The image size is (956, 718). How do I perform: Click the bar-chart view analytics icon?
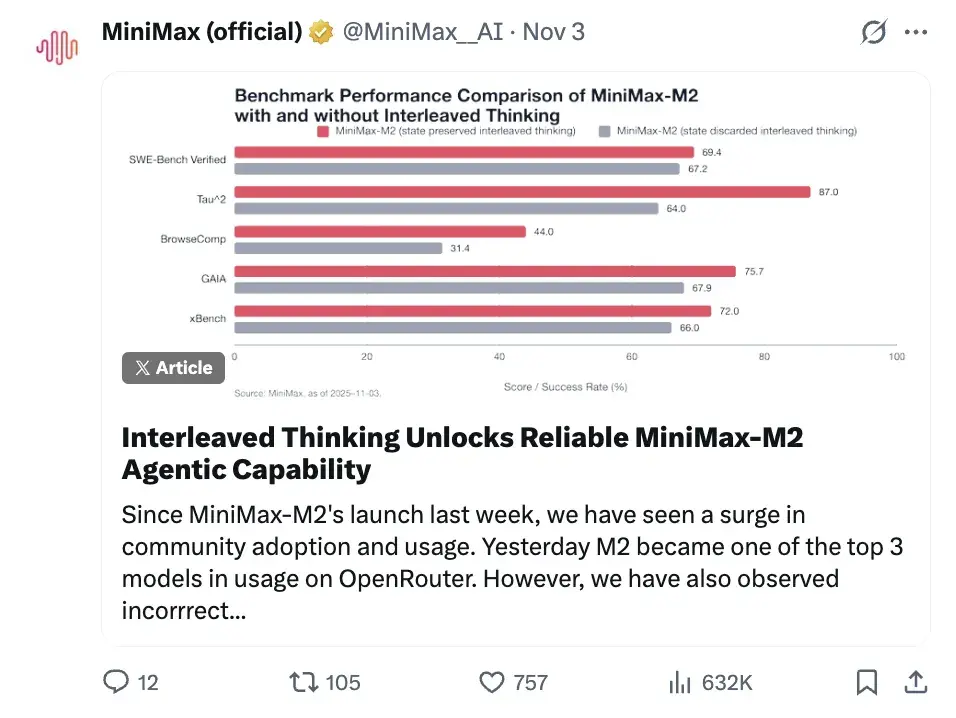click(679, 682)
